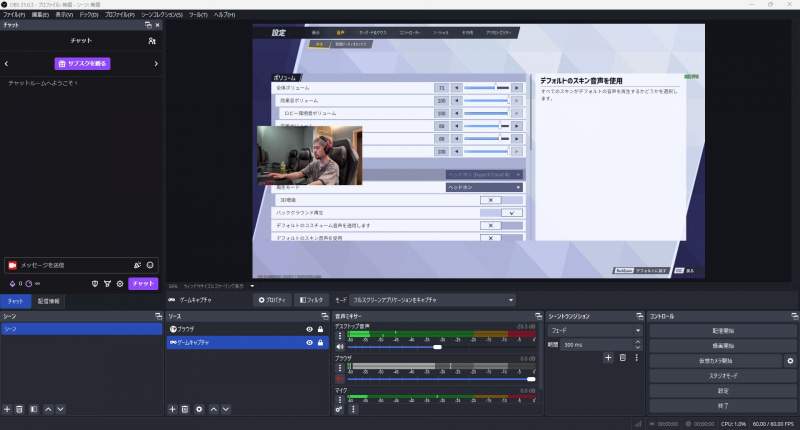
Task: Open the emote picker in chat input
Action: (x=150, y=265)
